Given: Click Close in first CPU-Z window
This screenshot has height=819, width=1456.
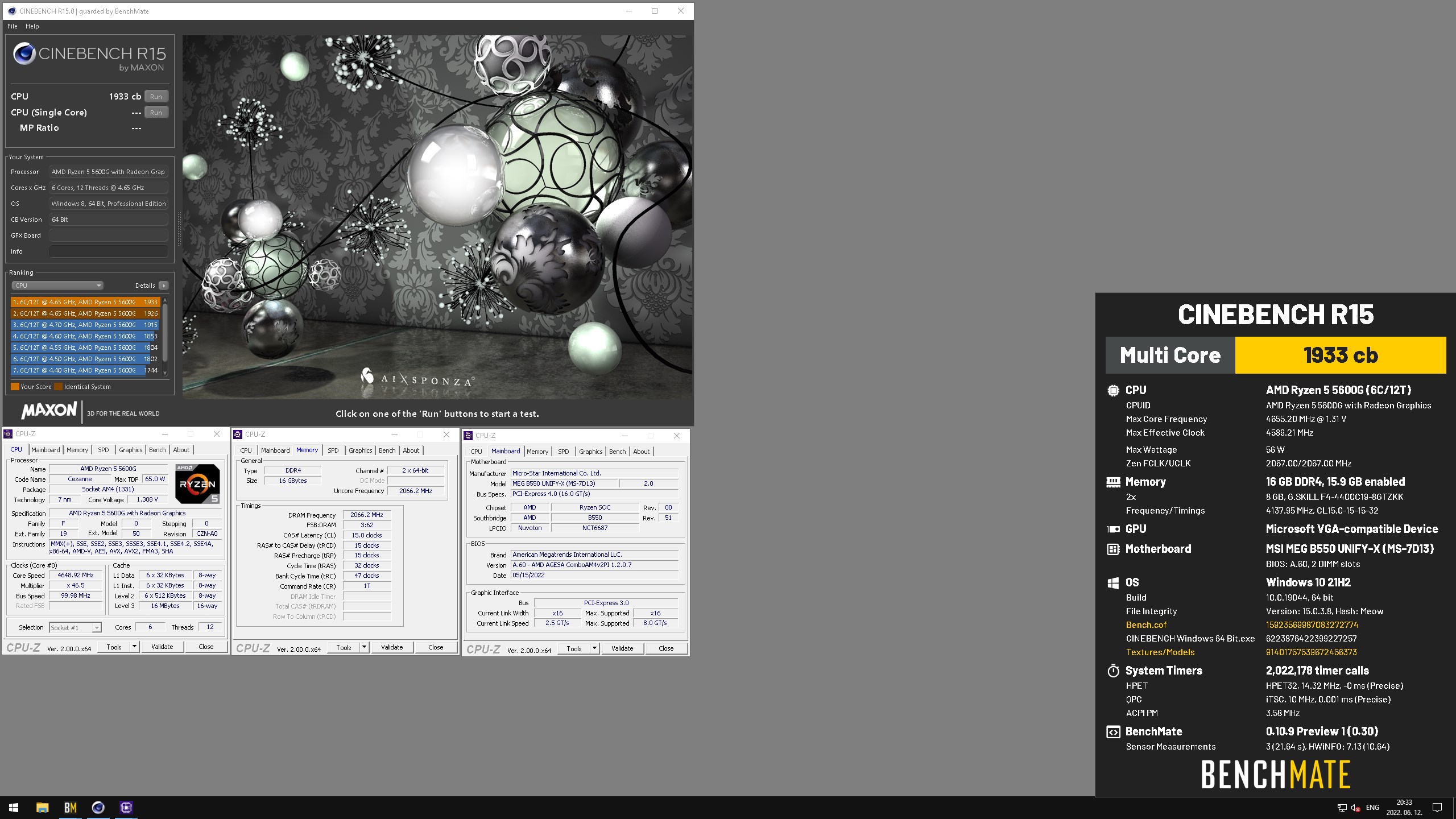Looking at the screenshot, I should 206,647.
